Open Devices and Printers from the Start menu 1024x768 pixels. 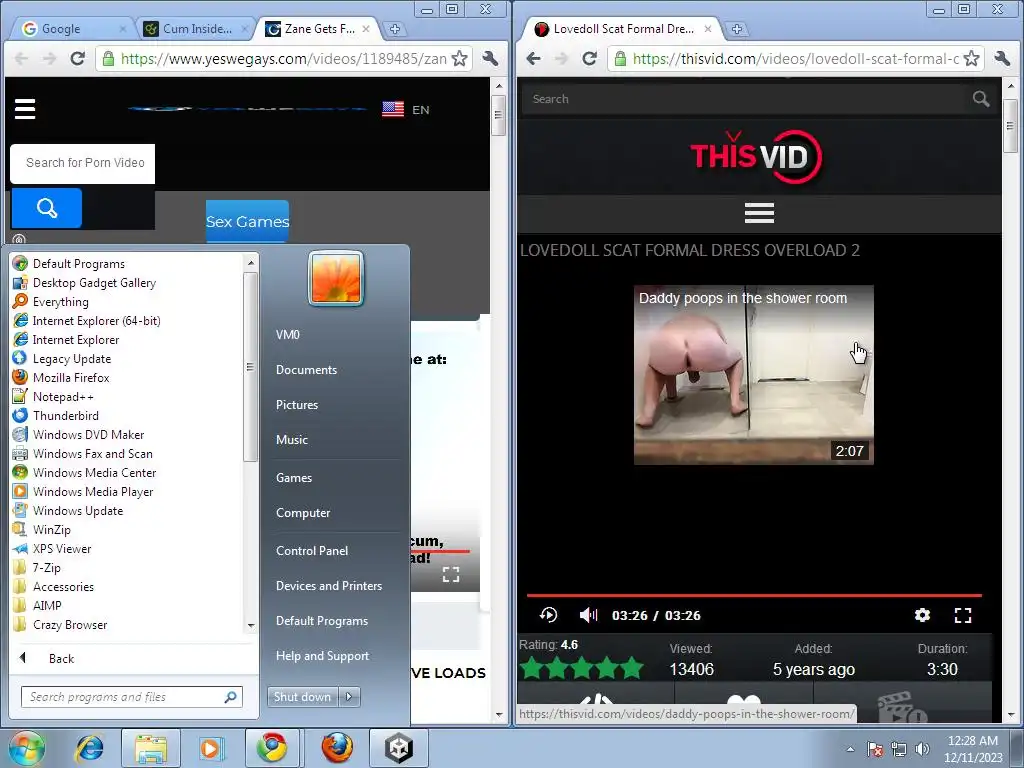328,586
